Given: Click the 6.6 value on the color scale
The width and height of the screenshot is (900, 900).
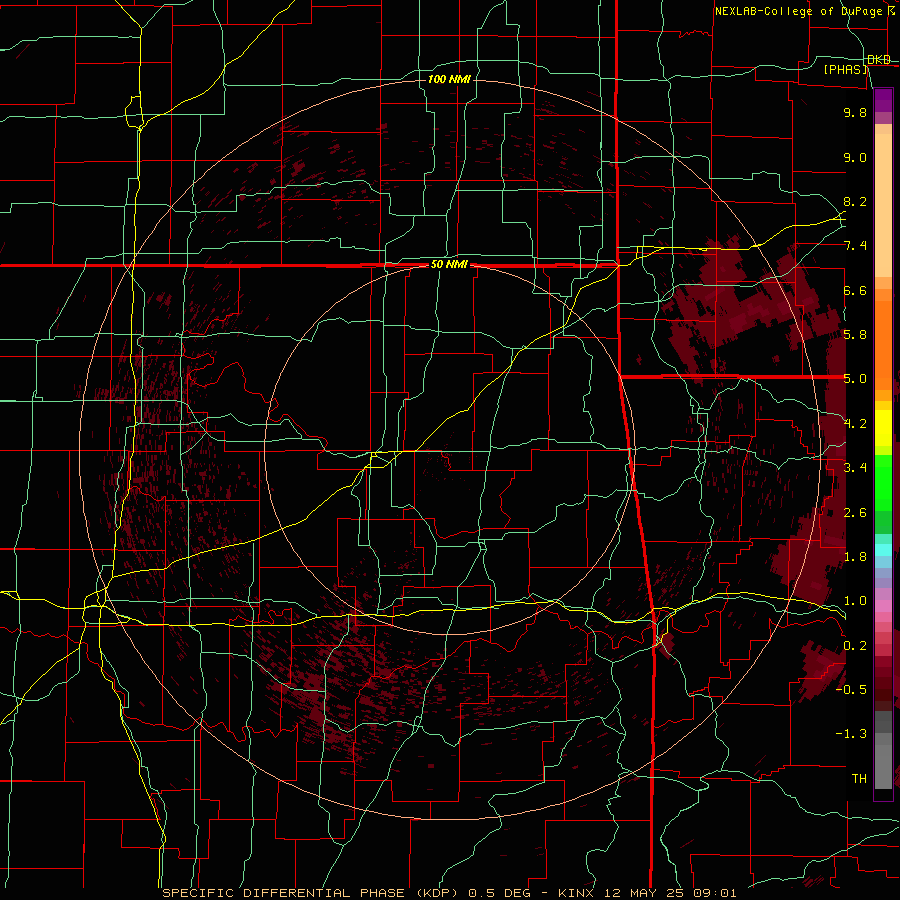Looking at the screenshot, I should coord(855,290).
